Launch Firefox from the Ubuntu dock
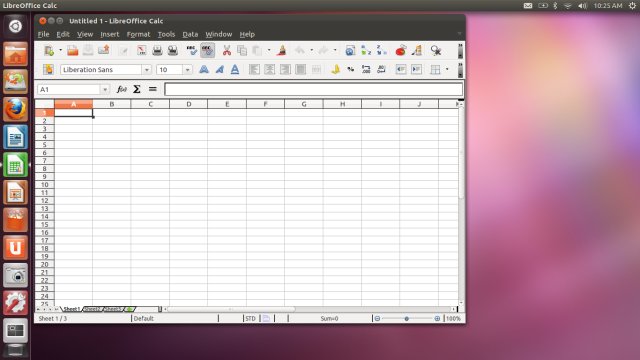This screenshot has width=640, height=360. click(x=16, y=109)
